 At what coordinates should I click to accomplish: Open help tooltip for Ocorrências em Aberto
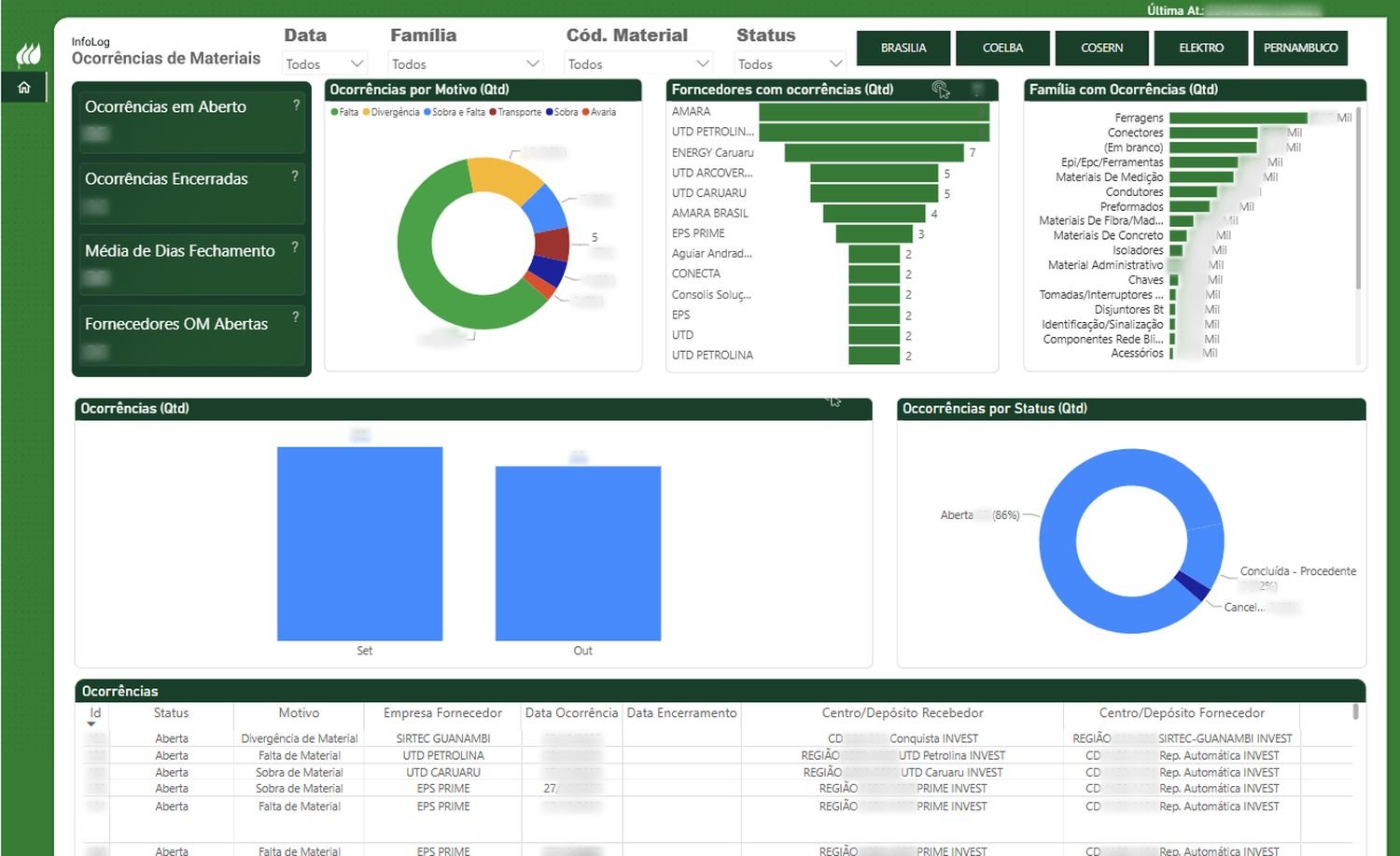(x=297, y=105)
